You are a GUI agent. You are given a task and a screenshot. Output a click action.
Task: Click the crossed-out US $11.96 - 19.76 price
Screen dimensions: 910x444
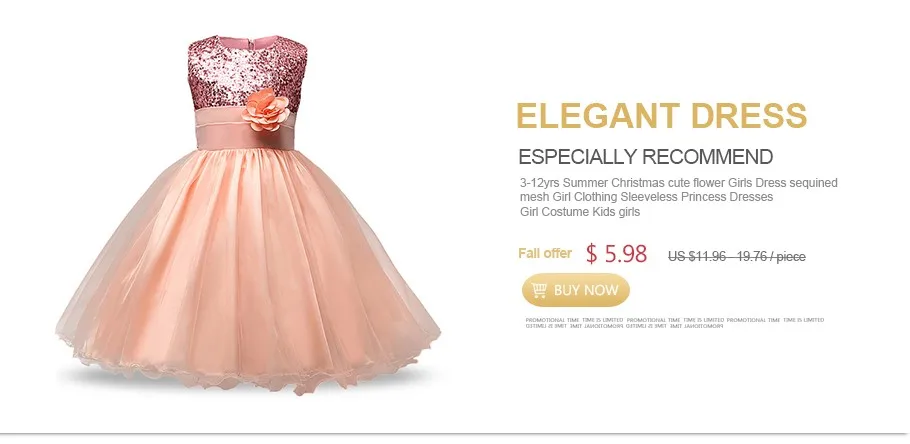click(x=736, y=257)
